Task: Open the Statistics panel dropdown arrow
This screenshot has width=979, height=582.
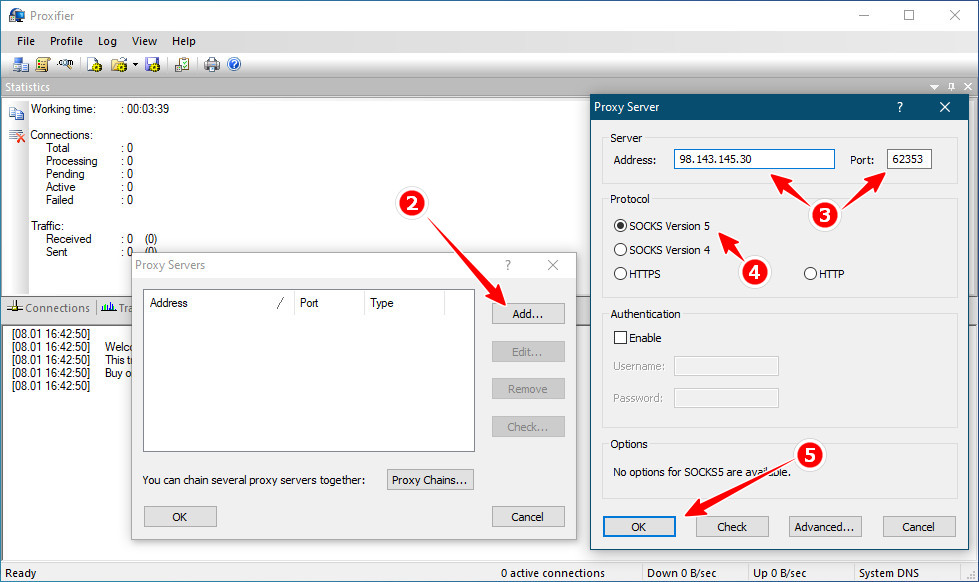Action: click(x=934, y=87)
